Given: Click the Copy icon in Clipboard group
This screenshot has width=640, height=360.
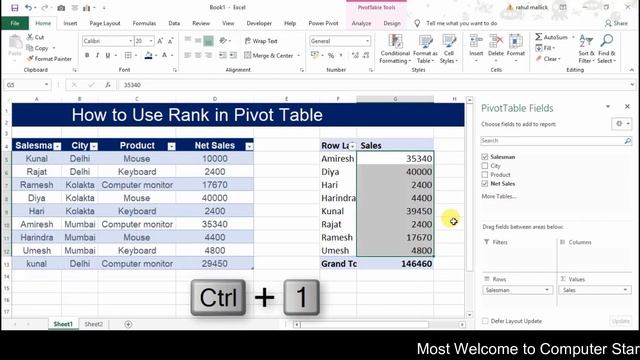Looking at the screenshot, I should pos(30,48).
